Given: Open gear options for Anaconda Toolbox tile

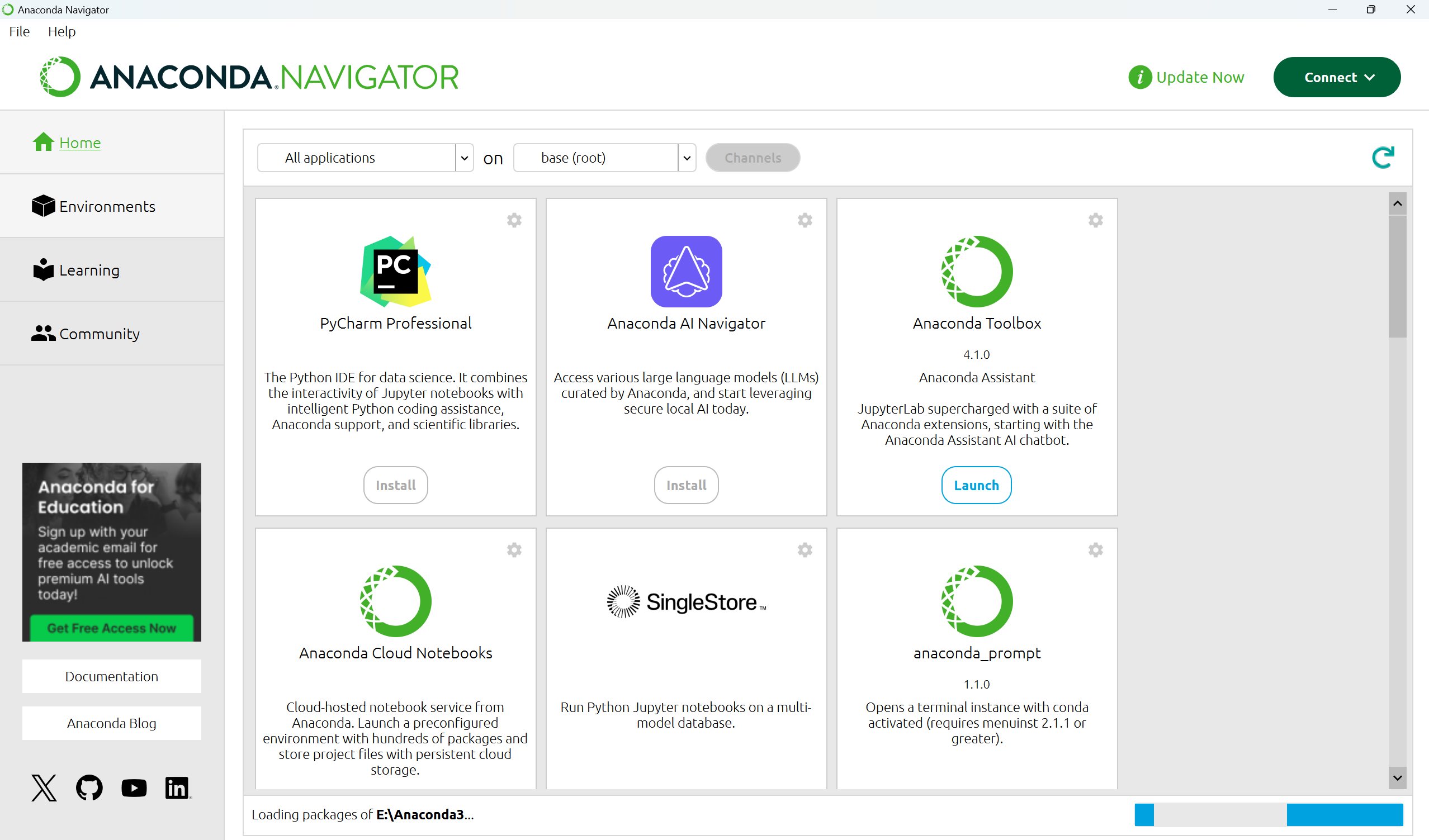Looking at the screenshot, I should 1095,220.
